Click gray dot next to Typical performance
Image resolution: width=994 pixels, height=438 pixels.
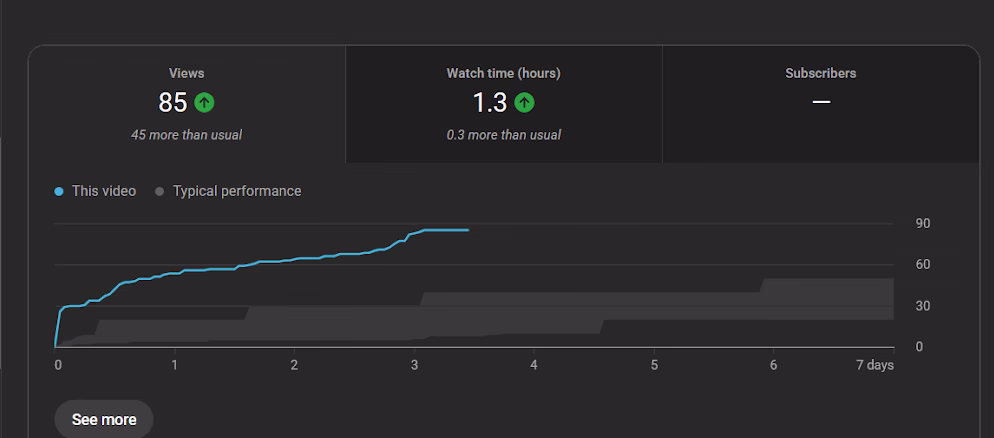pos(160,191)
